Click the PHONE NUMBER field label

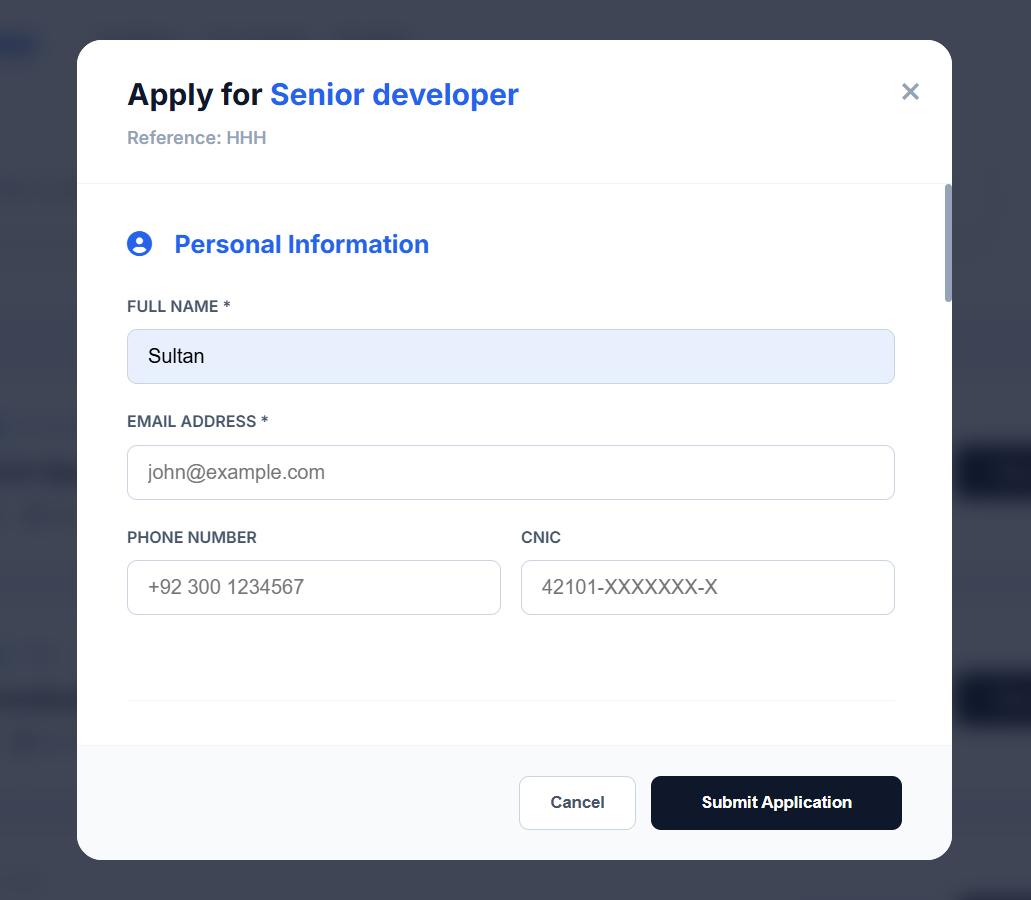191,537
